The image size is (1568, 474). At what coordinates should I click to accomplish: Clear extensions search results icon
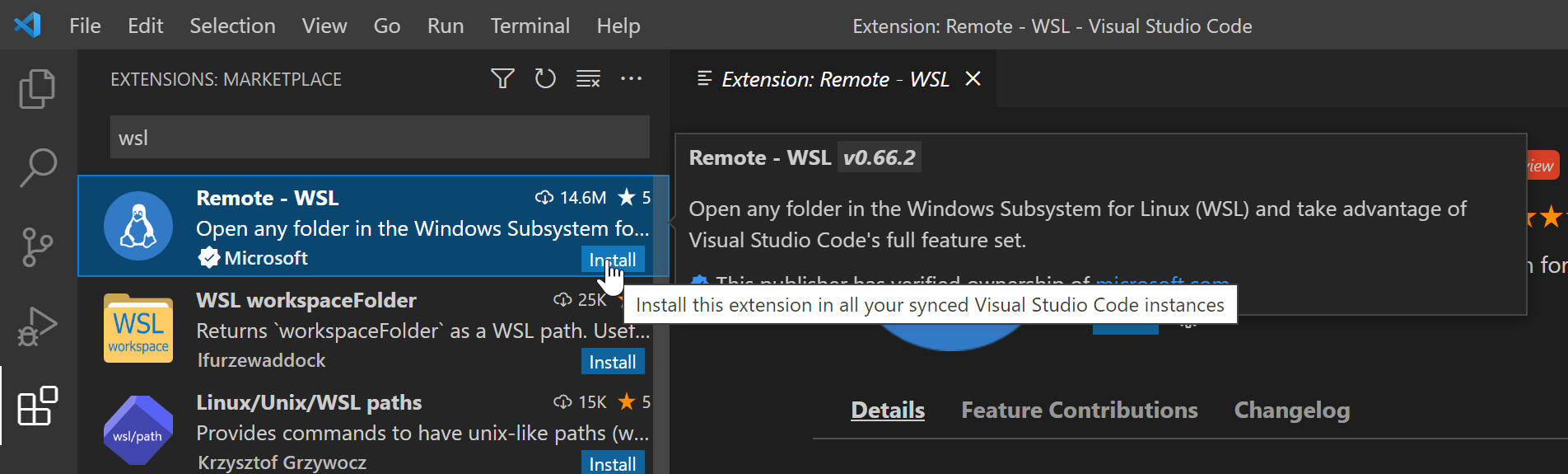pos(588,79)
